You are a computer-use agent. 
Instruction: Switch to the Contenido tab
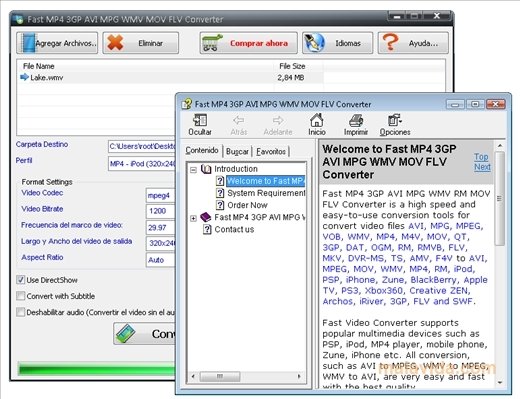pos(202,151)
